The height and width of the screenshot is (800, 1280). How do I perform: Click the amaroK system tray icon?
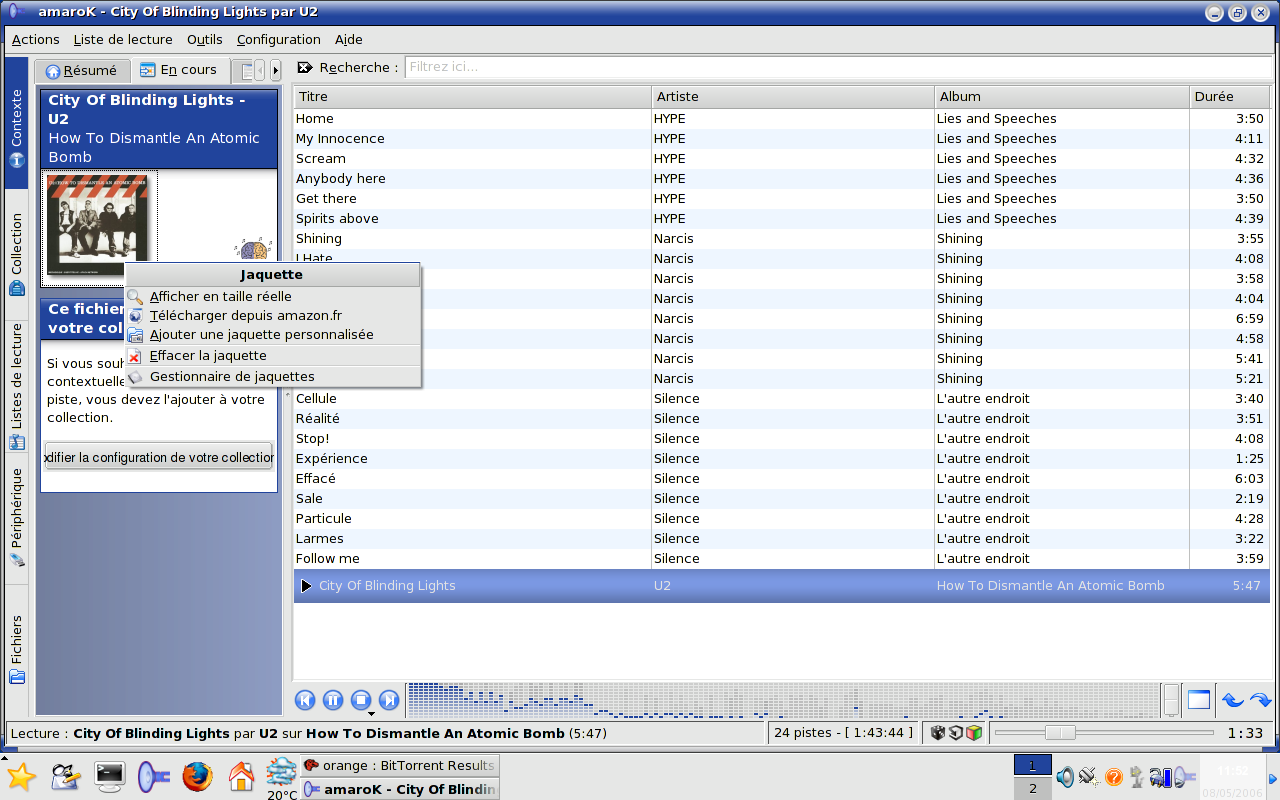coord(1185,777)
